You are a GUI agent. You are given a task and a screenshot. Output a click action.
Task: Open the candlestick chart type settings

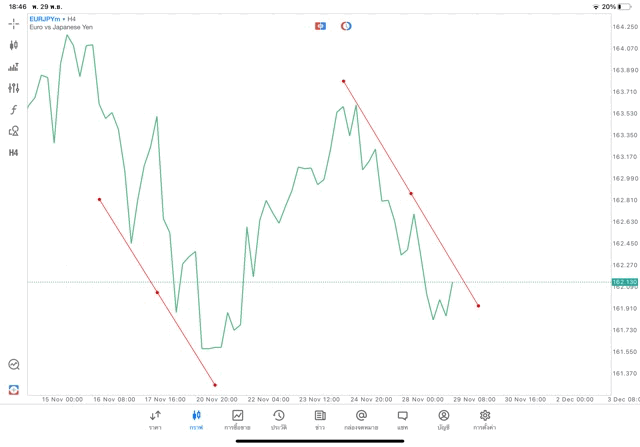13,45
